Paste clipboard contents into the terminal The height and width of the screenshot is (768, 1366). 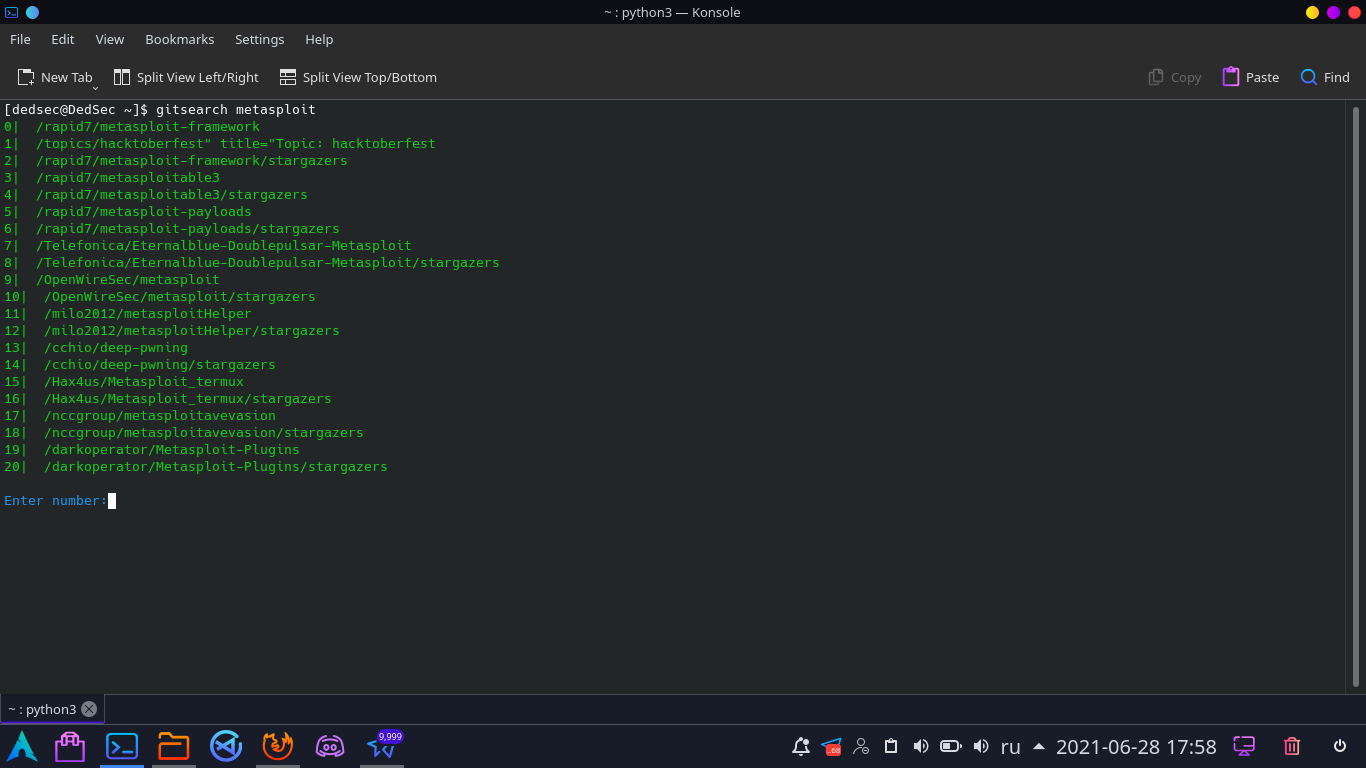coord(1249,76)
